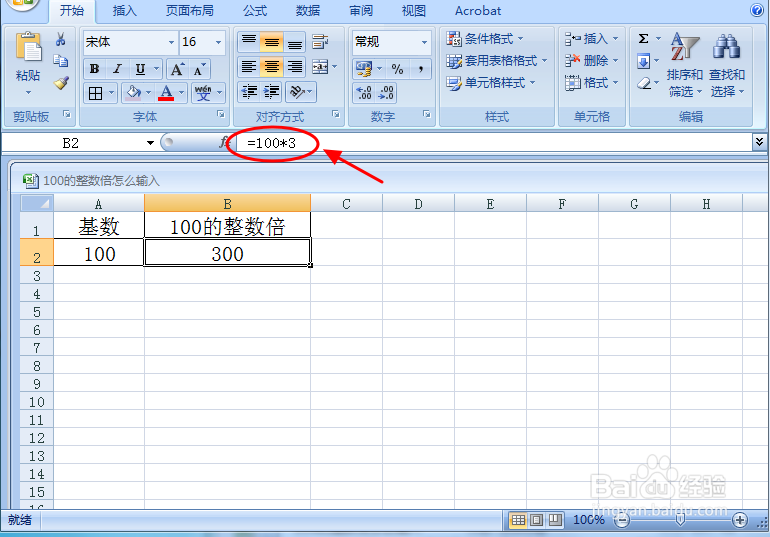Click the zoom in plus button

click(x=740, y=520)
